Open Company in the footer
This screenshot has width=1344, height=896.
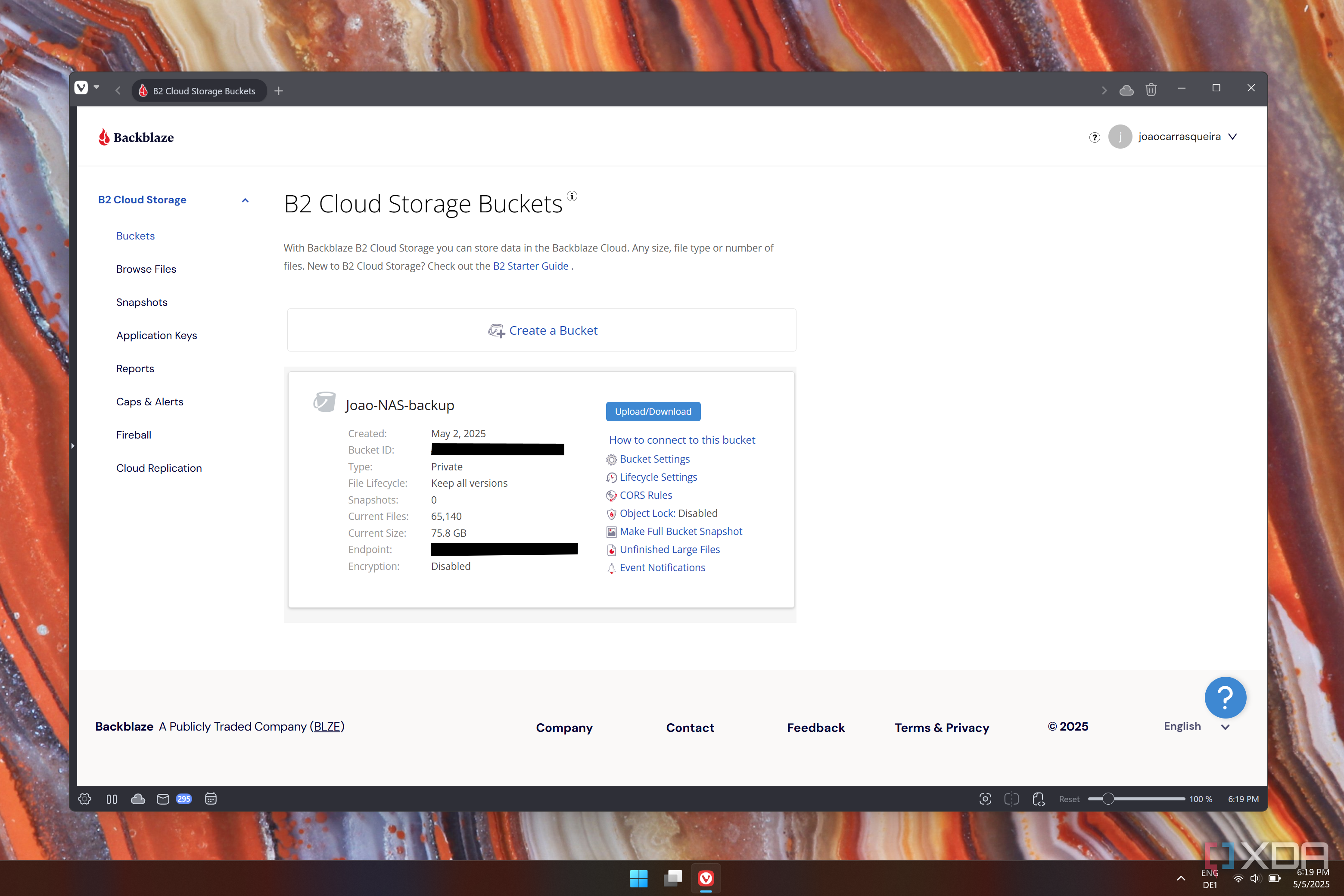(x=564, y=728)
